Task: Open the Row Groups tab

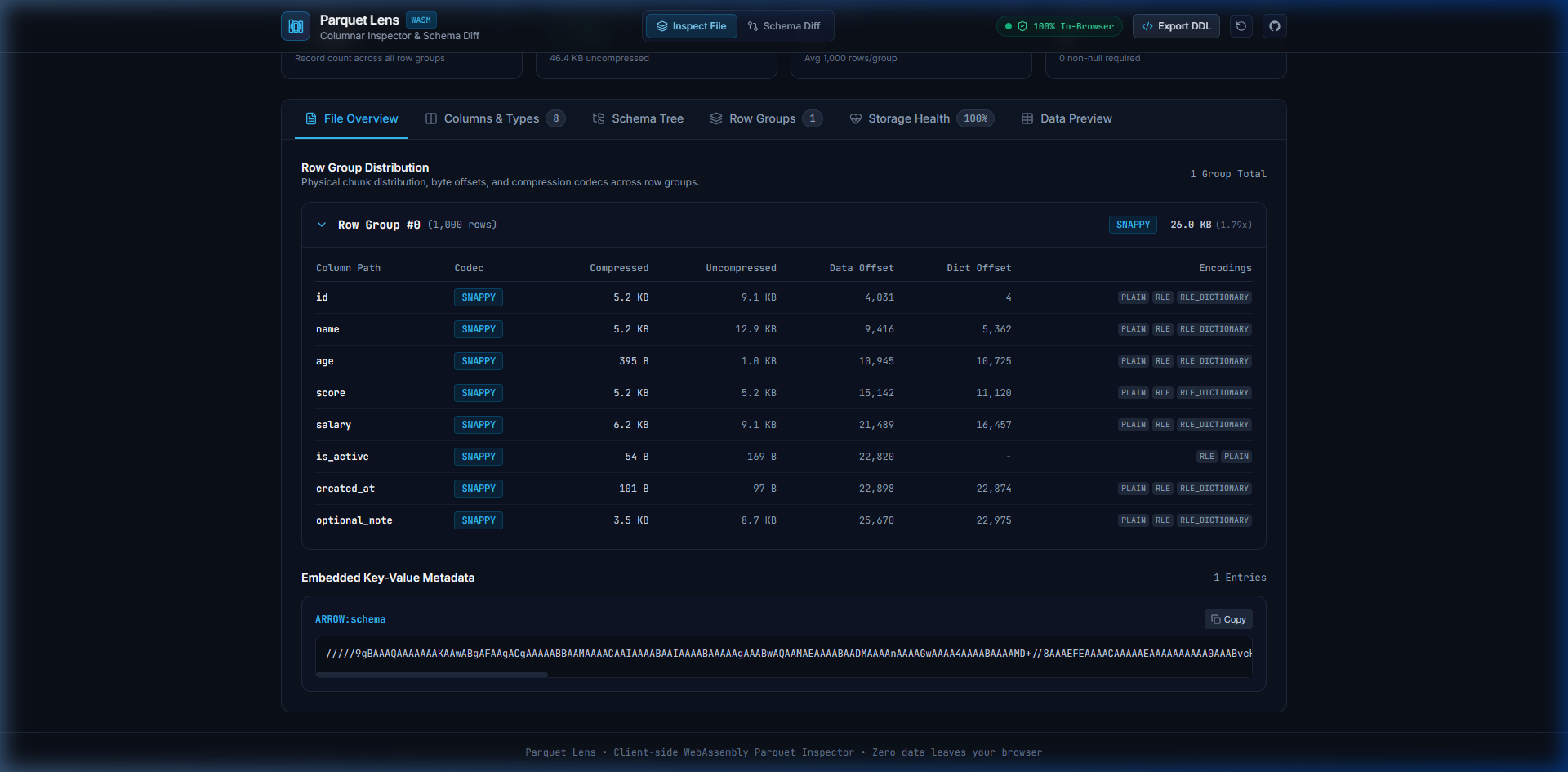Action: 765,118
